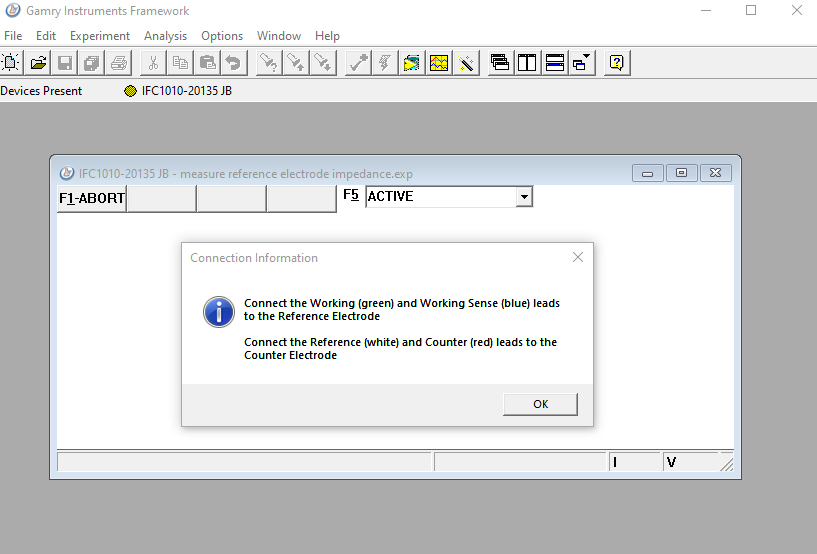
Task: Click the blue information icon in dialog
Action: 219,312
